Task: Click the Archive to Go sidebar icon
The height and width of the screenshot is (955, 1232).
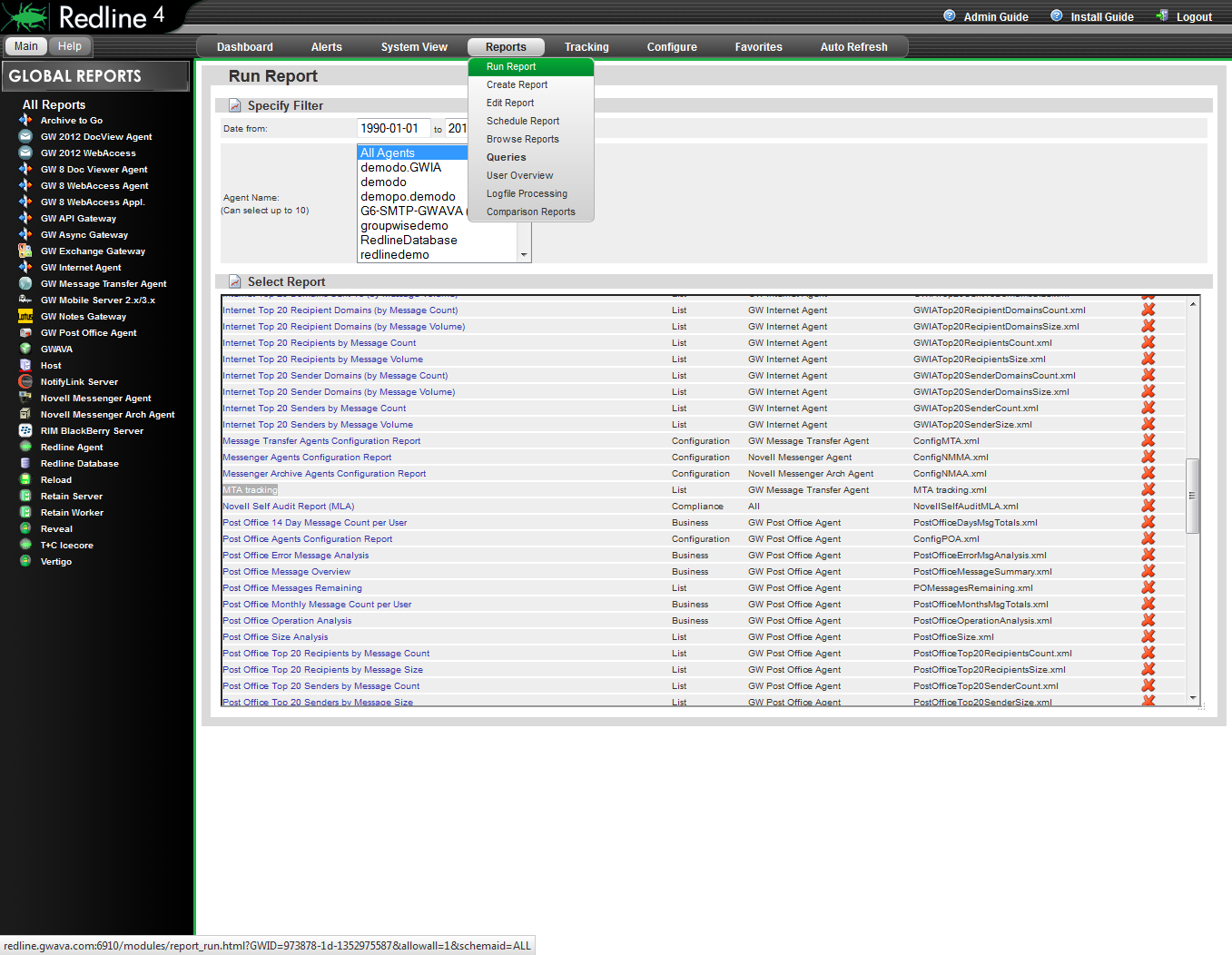Action: 25,120
